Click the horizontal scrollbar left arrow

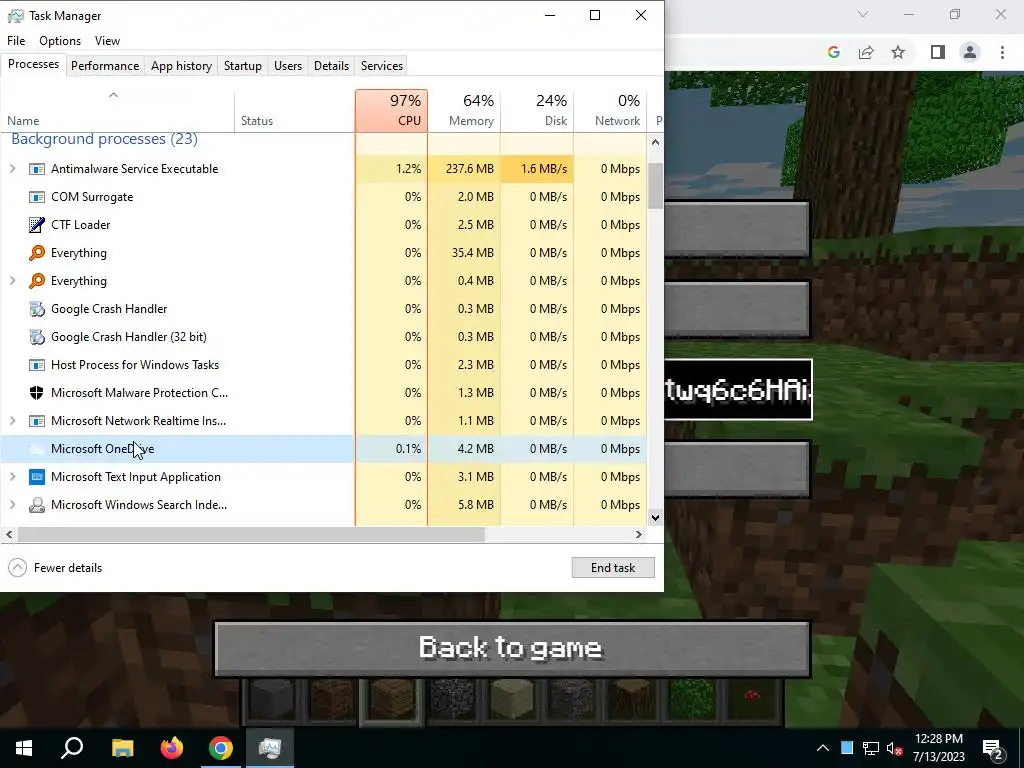click(9, 534)
